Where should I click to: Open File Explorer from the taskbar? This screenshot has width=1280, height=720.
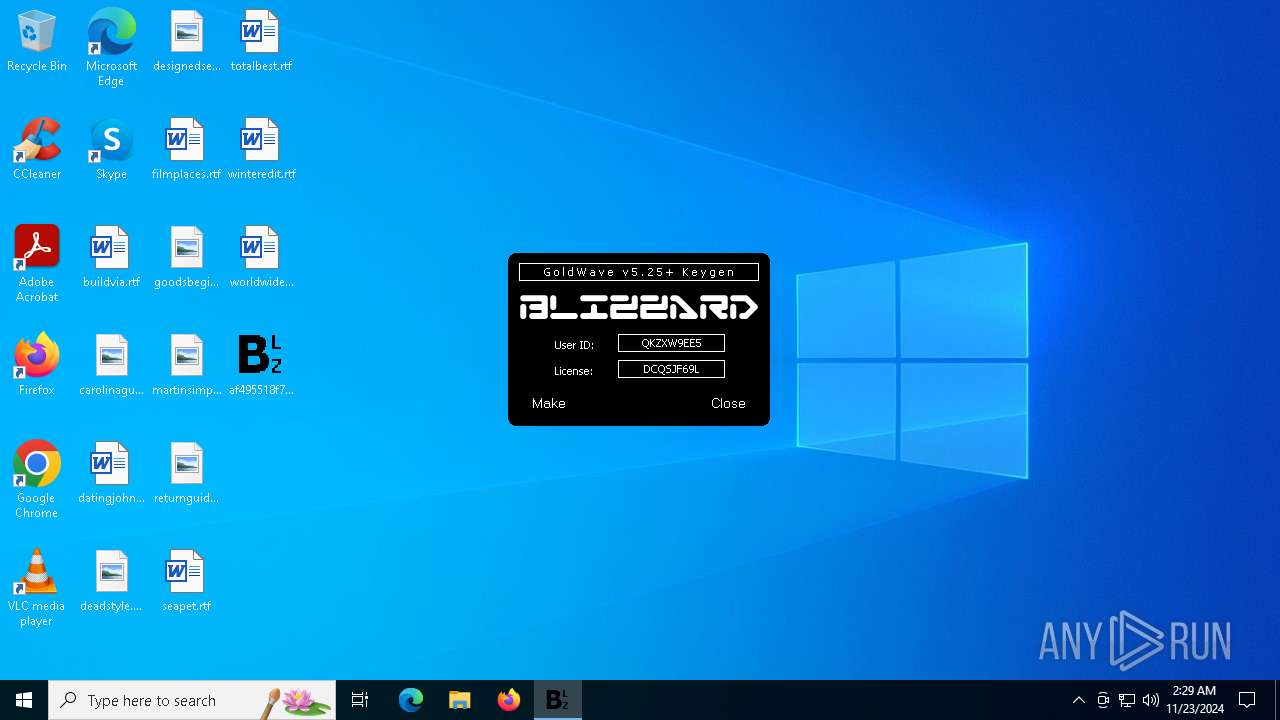pos(459,700)
